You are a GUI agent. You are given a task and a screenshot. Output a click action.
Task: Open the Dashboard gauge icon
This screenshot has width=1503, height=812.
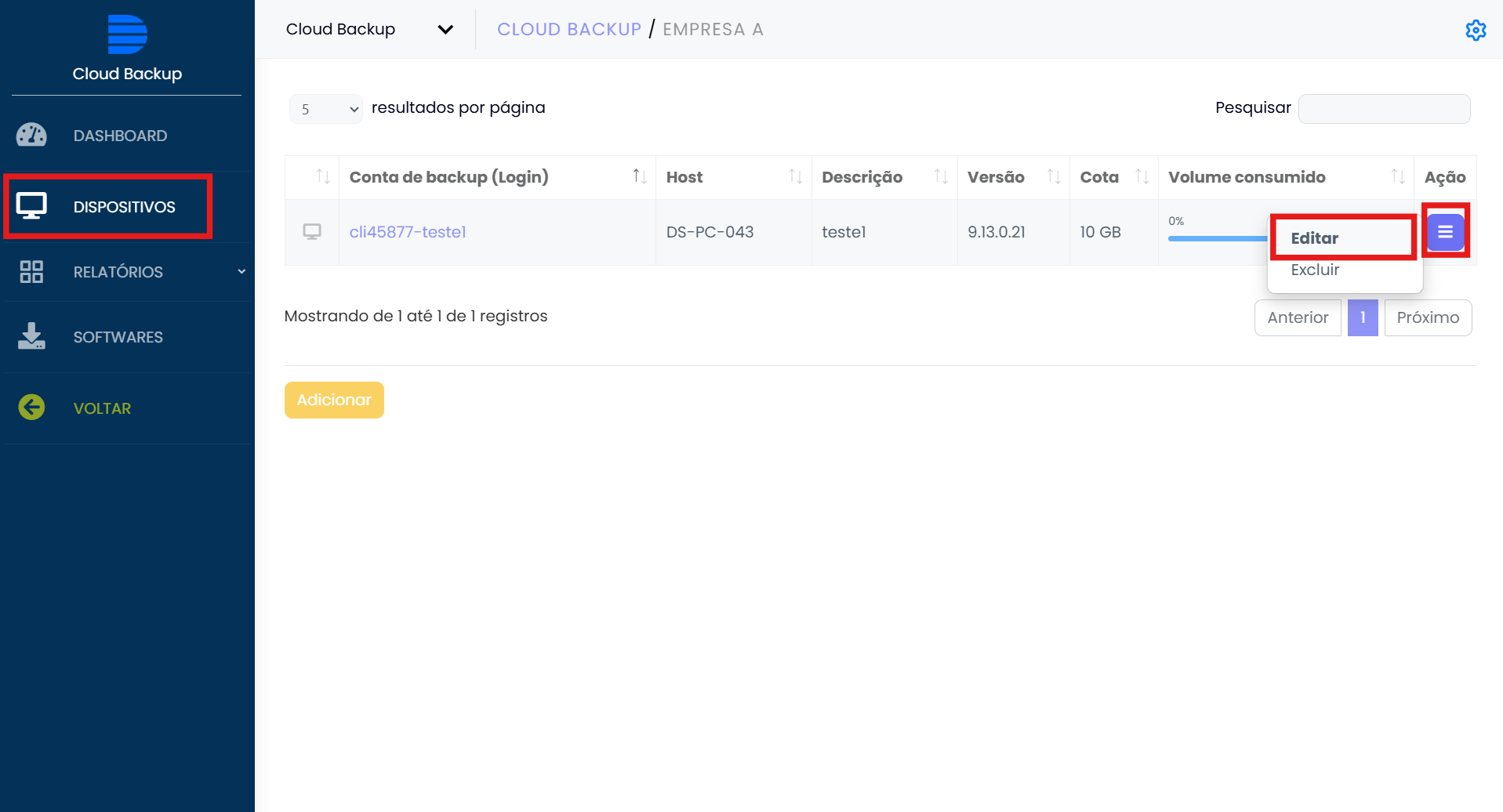tap(31, 136)
